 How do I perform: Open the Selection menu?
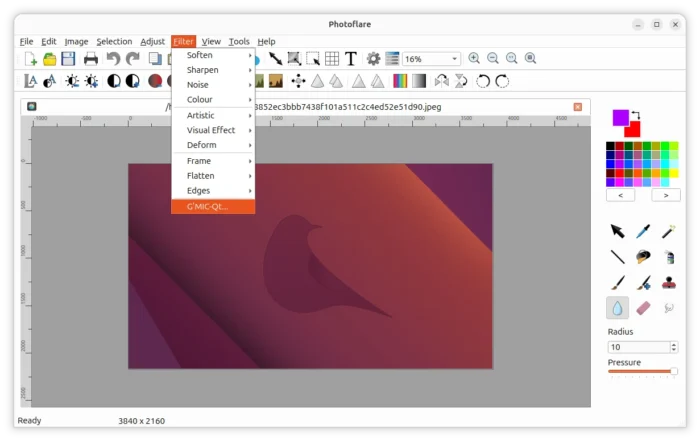(114, 41)
